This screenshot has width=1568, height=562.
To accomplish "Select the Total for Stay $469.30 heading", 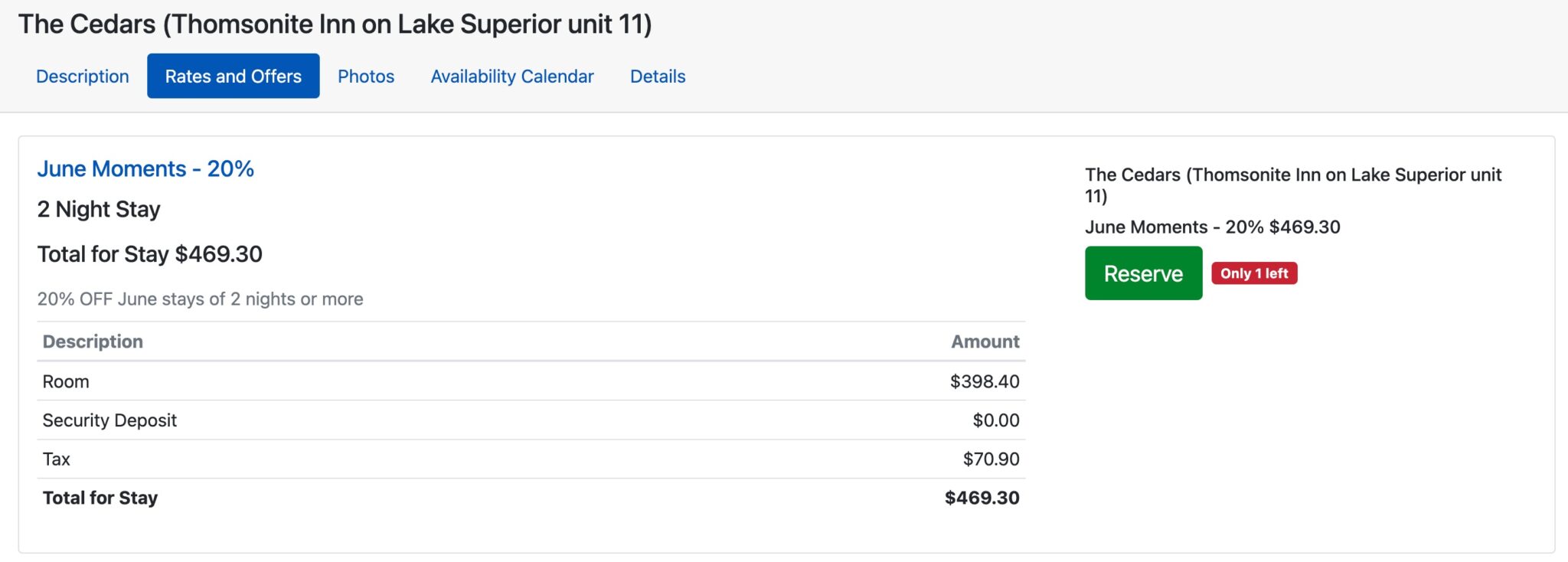I will 149,253.
